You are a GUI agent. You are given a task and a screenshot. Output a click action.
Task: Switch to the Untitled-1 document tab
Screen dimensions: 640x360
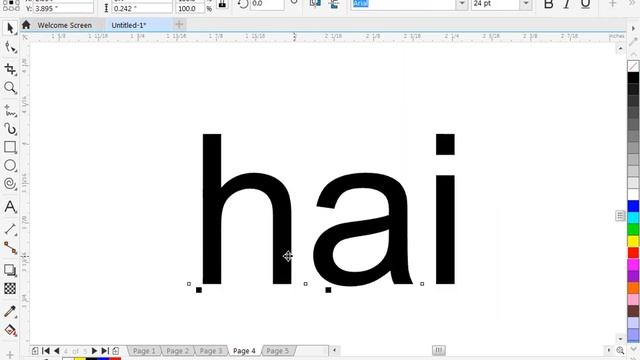(129, 25)
